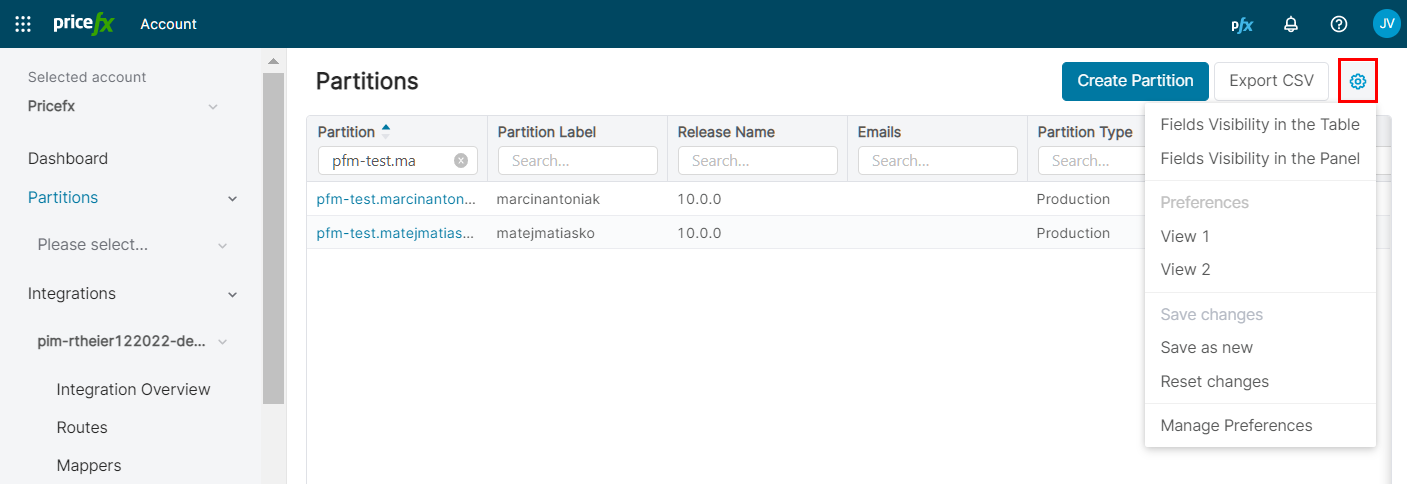Open the apps grid launcher icon

[x=23, y=24]
